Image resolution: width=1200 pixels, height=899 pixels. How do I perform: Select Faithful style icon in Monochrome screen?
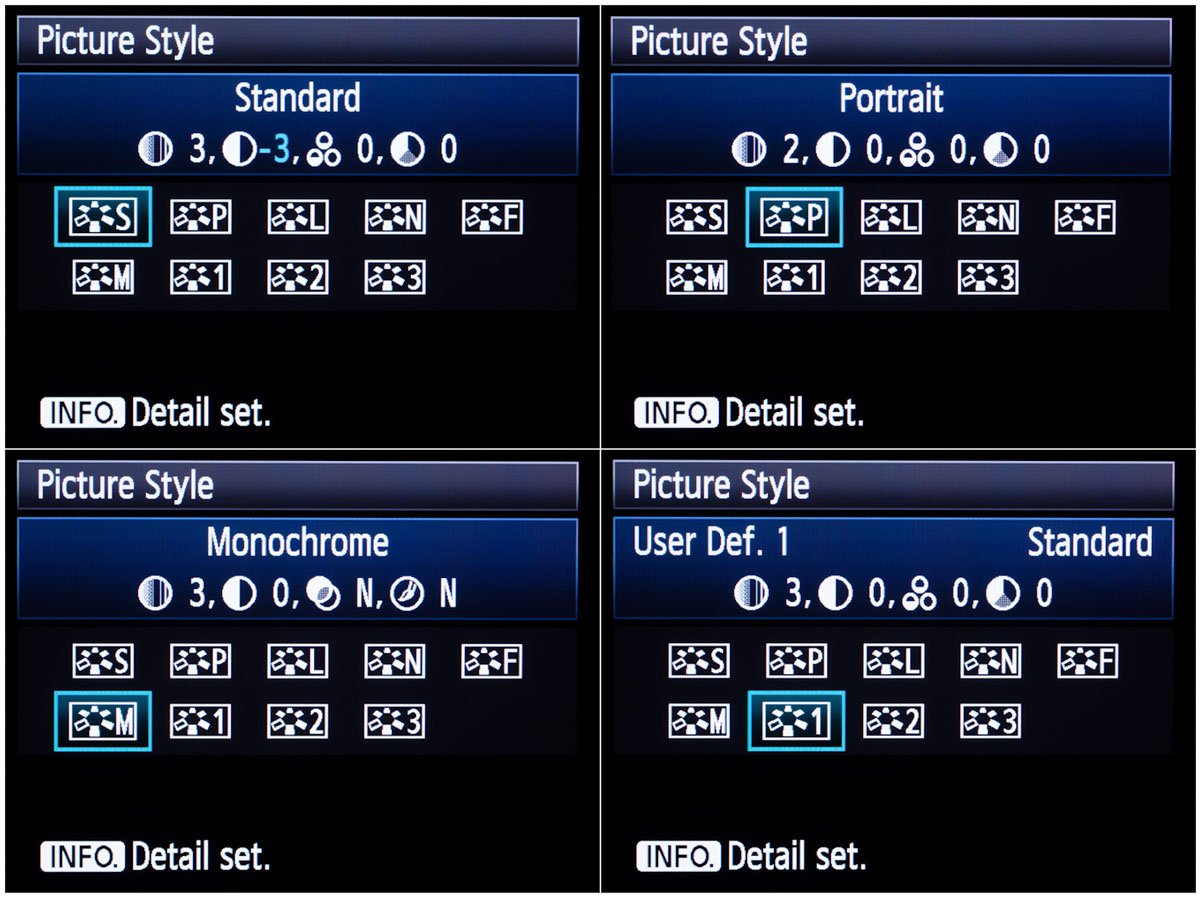(x=492, y=661)
